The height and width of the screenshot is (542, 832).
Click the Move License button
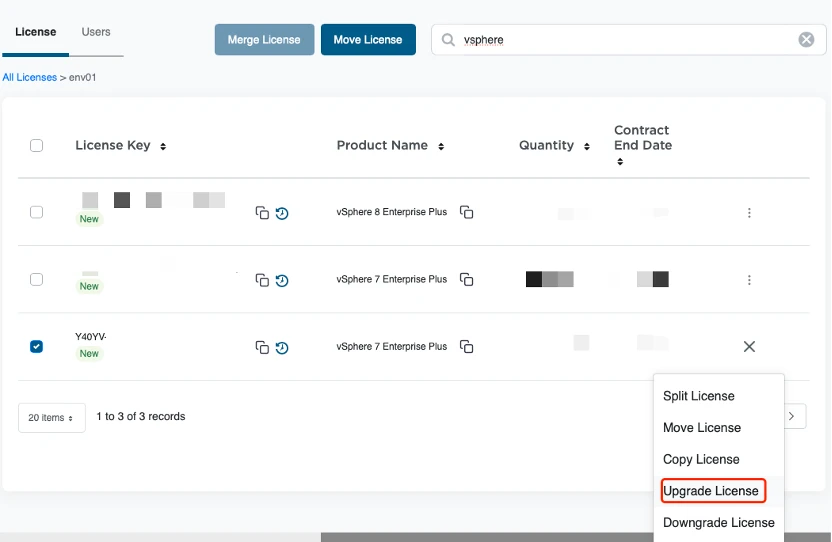click(x=368, y=40)
